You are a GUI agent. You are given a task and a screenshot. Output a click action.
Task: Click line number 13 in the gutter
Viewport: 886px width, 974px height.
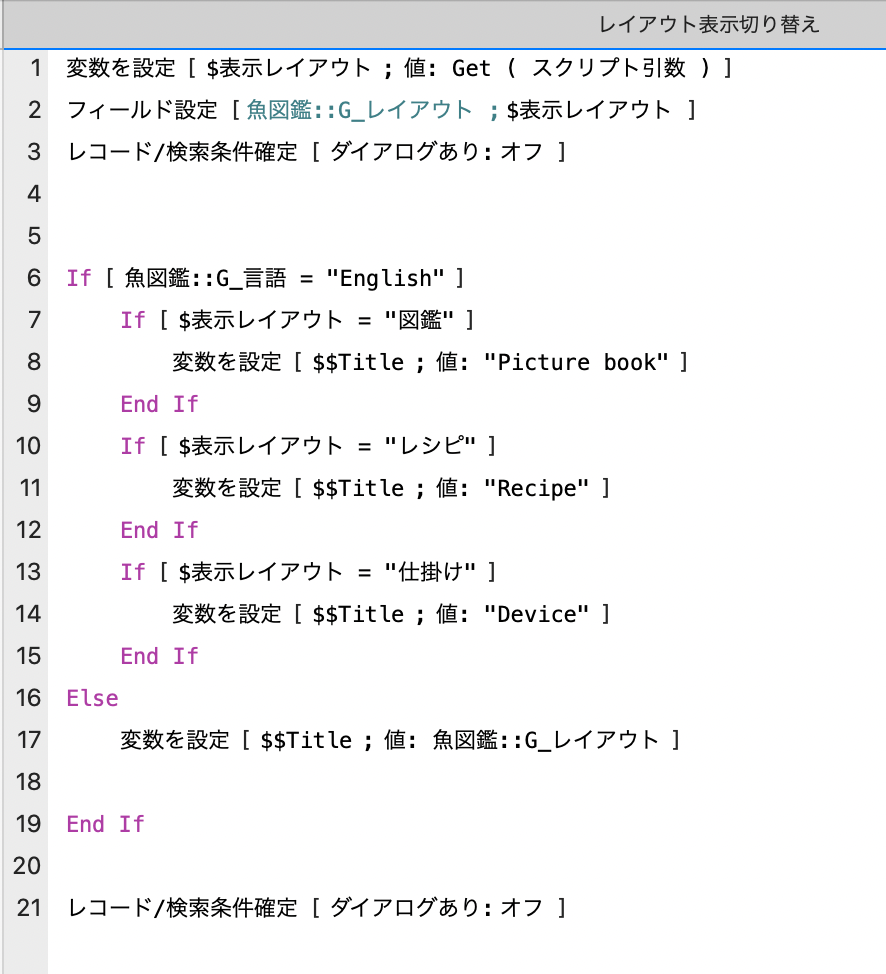28,571
